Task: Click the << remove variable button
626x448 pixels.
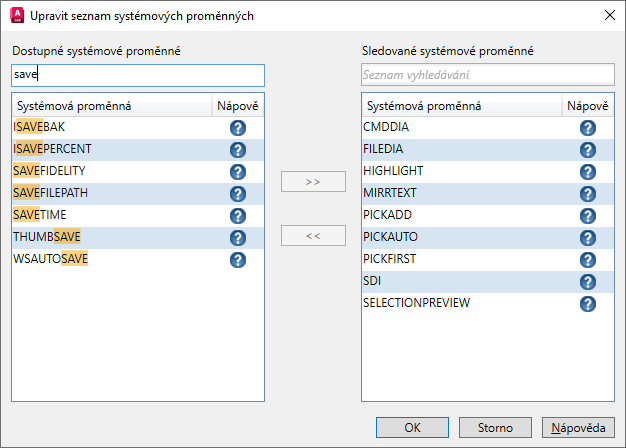Action: [313, 236]
